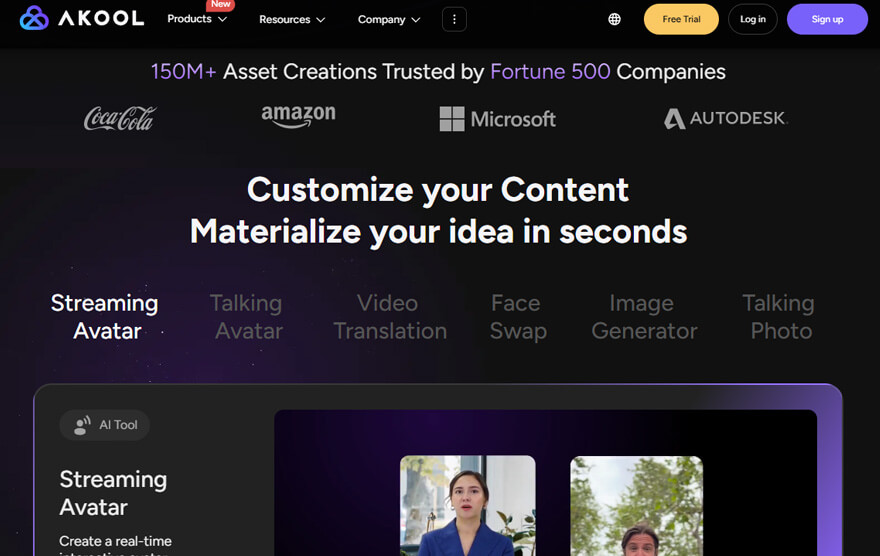Select the Face Swap tab
Image resolution: width=880 pixels, height=556 pixels.
pyautogui.click(x=517, y=316)
